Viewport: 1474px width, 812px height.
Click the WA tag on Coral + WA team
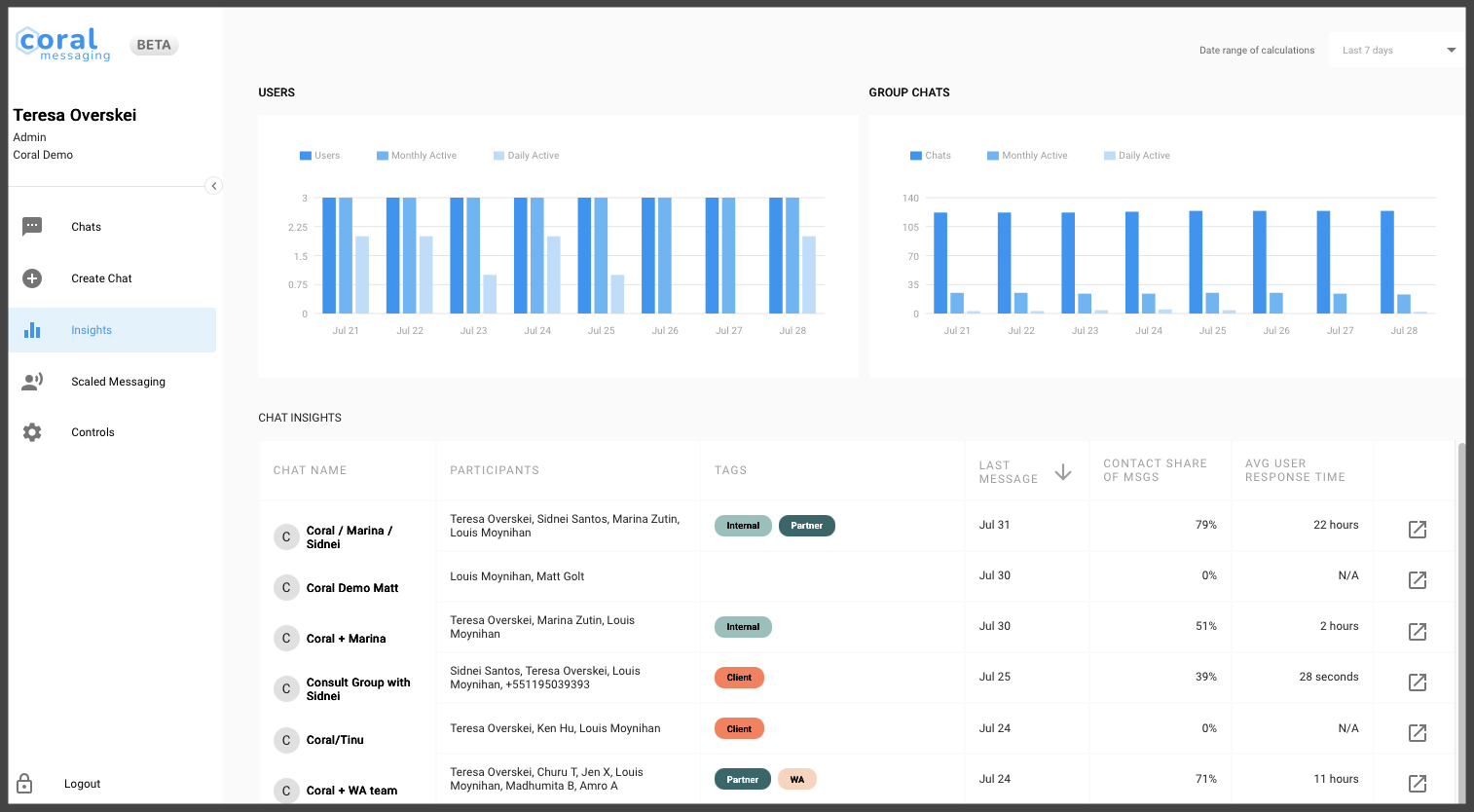point(797,779)
